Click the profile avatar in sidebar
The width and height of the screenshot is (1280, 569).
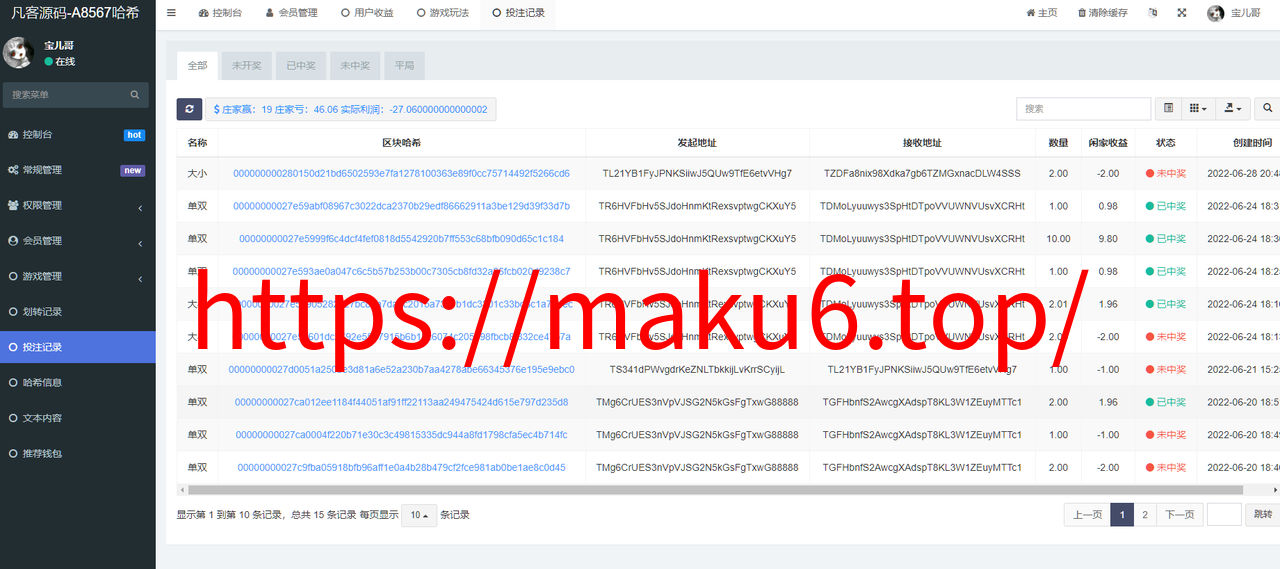(x=18, y=53)
